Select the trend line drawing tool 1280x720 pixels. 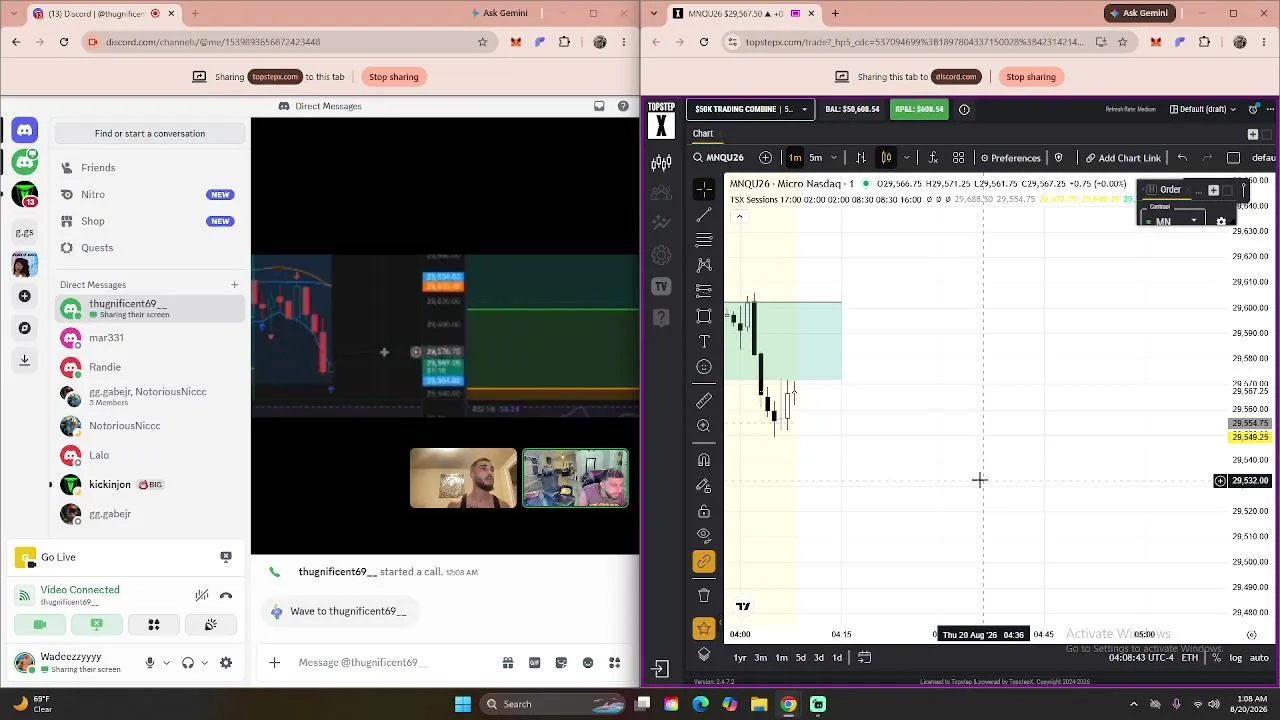(704, 215)
